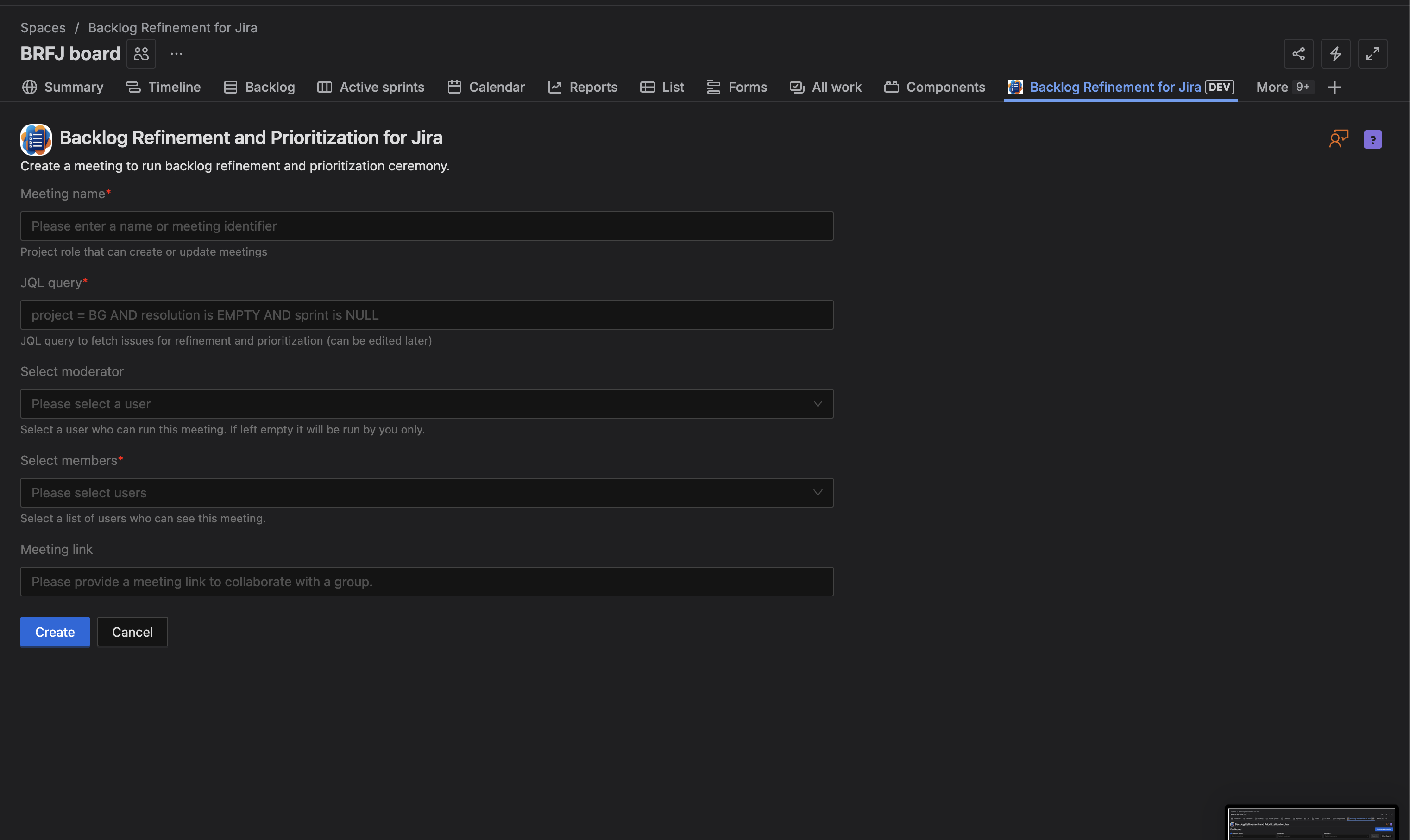The image size is (1410, 840).
Task: Expand the Select moderator dropdown
Action: 426,404
